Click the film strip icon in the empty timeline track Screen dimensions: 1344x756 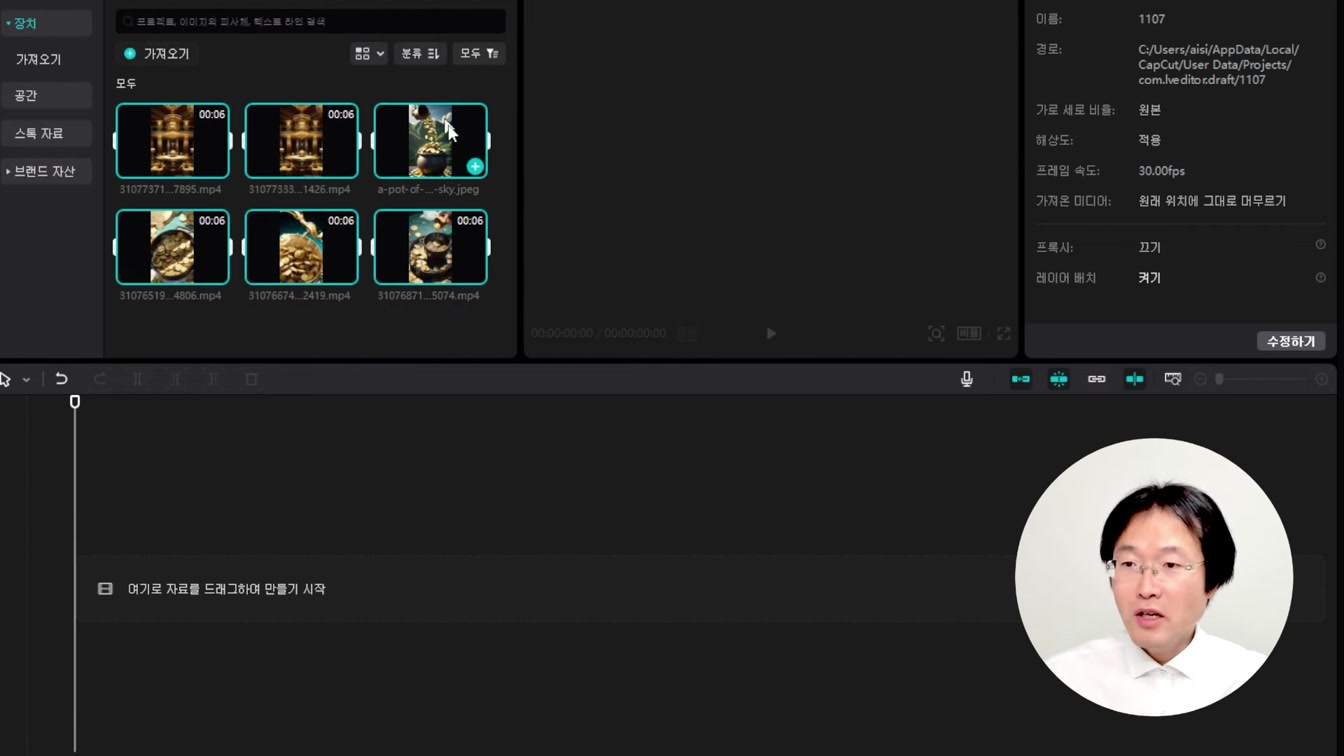(x=105, y=589)
